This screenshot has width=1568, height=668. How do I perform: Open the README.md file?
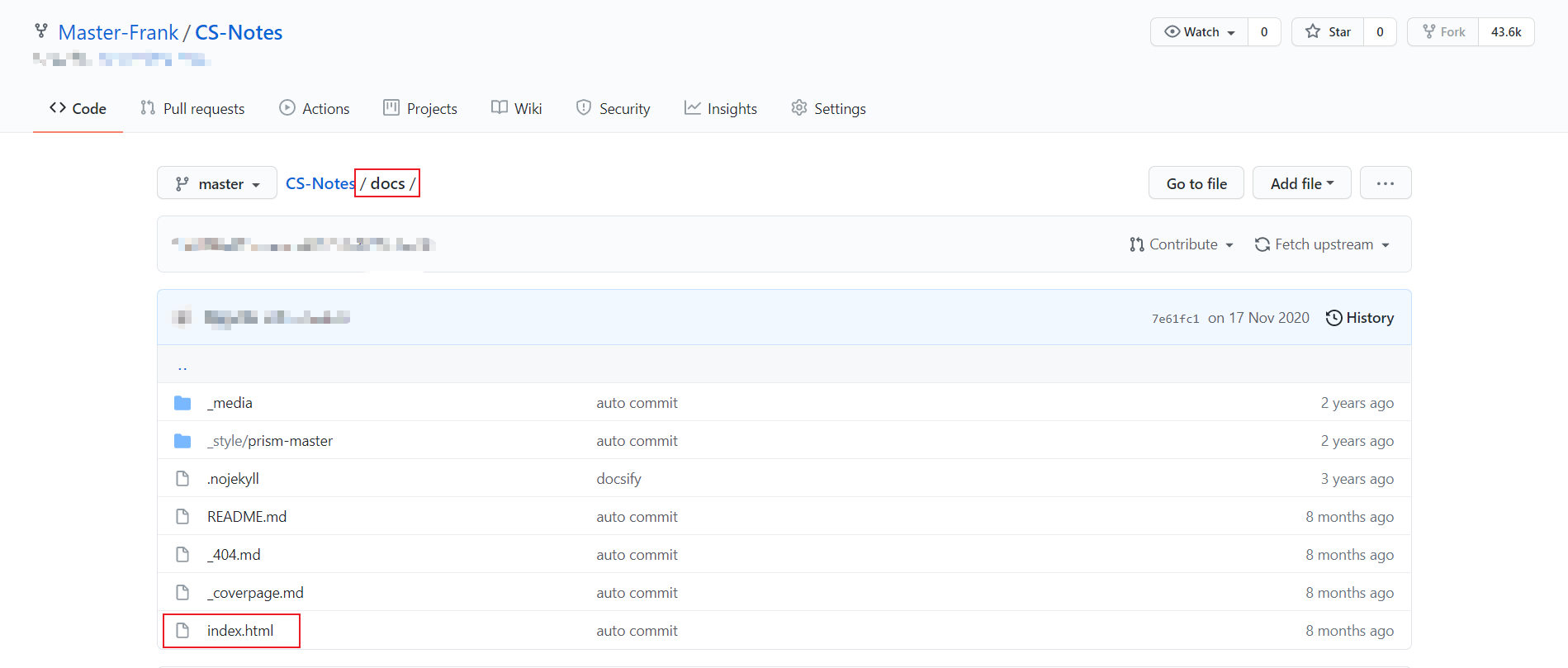[247, 517]
